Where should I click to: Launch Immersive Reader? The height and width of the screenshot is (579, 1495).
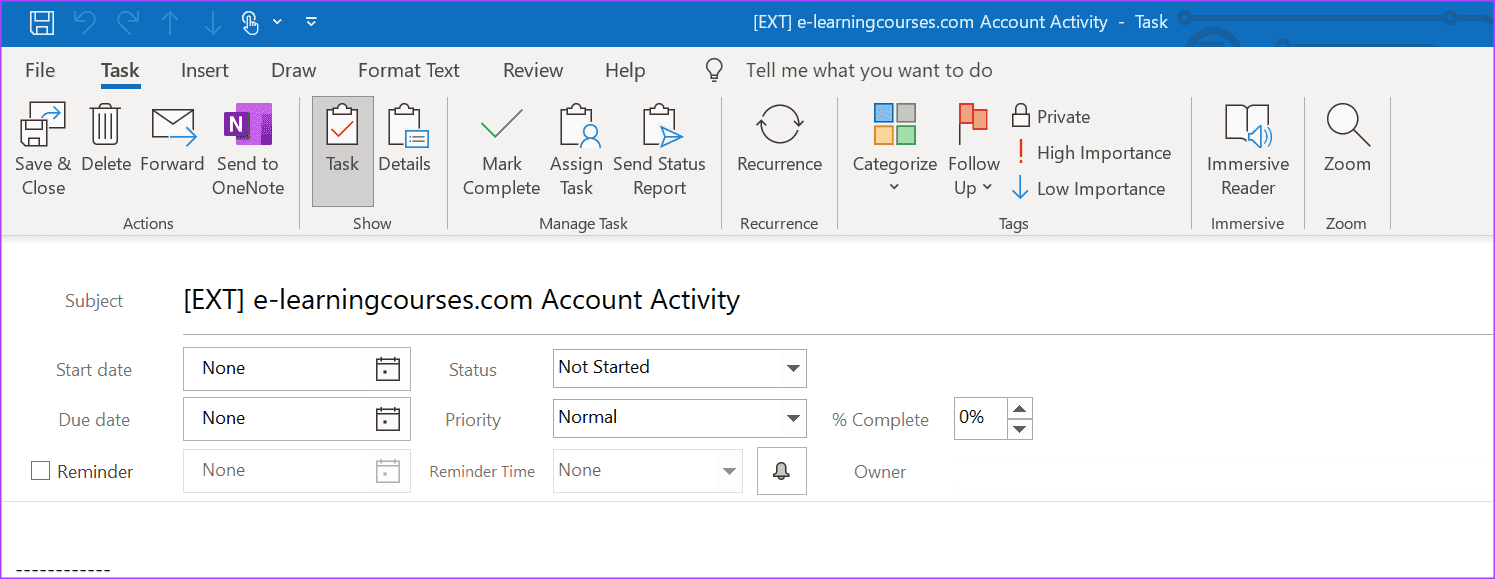point(1248,150)
